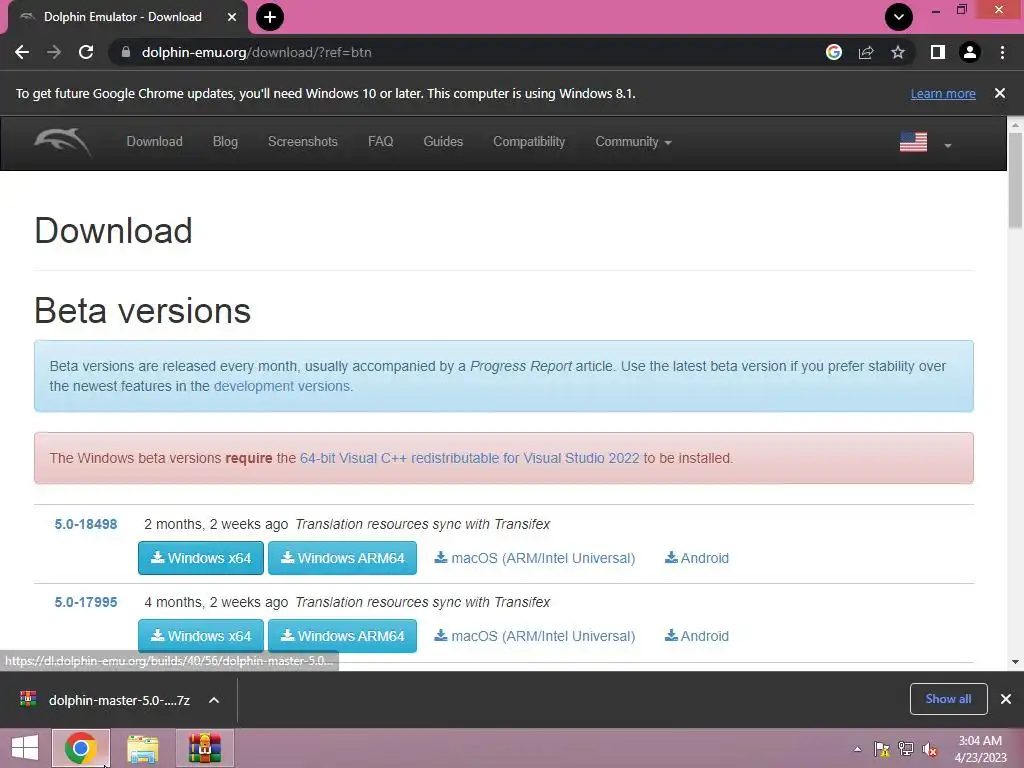Screen dimensions: 1024x768
Task: Open the side panel icon in Chrome toolbar
Action: [x=938, y=52]
